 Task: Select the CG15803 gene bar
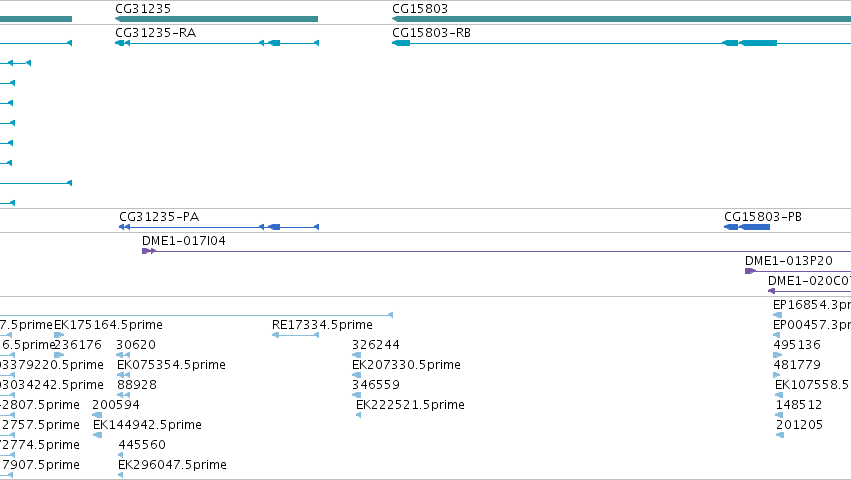tap(621, 19)
